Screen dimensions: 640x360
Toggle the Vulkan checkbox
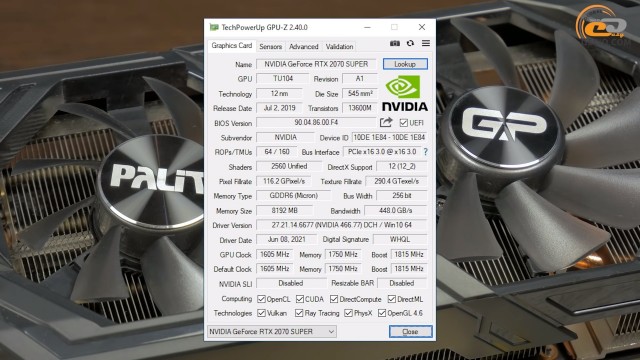click(261, 313)
